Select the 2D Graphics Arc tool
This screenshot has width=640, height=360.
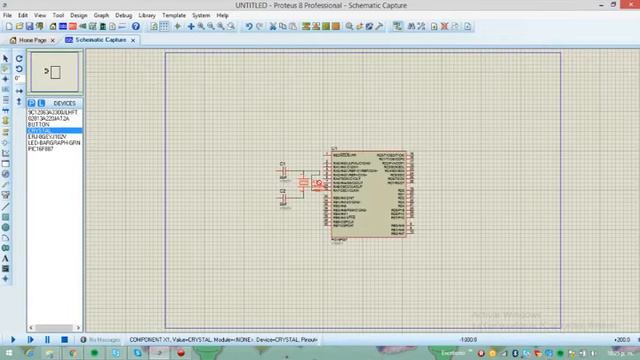[x=5, y=238]
